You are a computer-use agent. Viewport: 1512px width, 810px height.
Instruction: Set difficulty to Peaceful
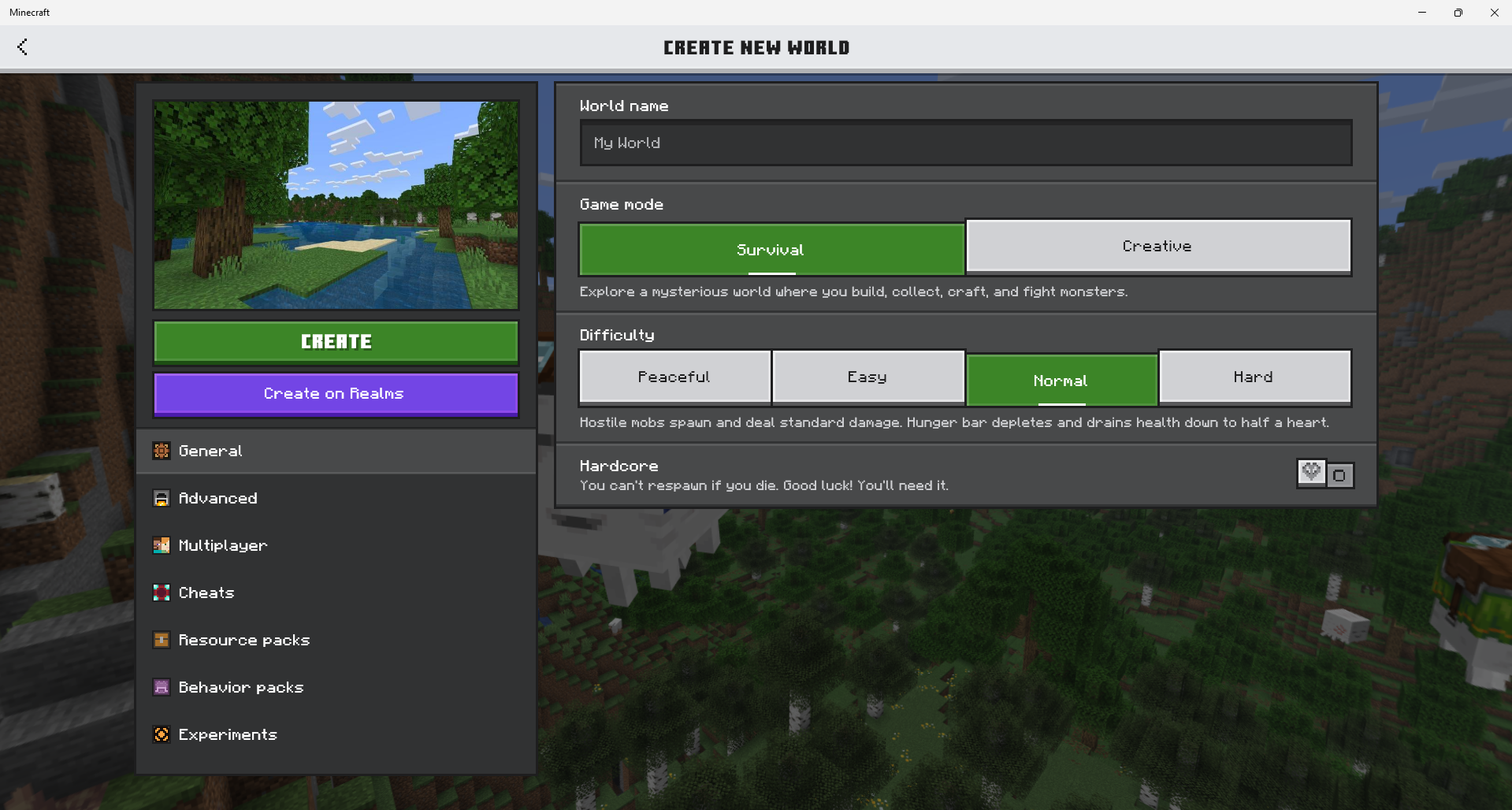click(x=674, y=377)
